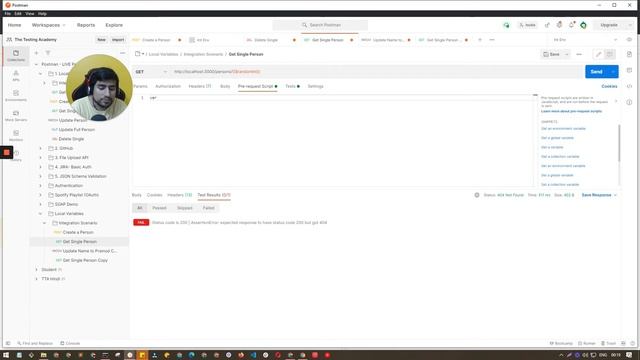Open the comments icon beside pencil
Screen dimensions: 640x360
609,54
